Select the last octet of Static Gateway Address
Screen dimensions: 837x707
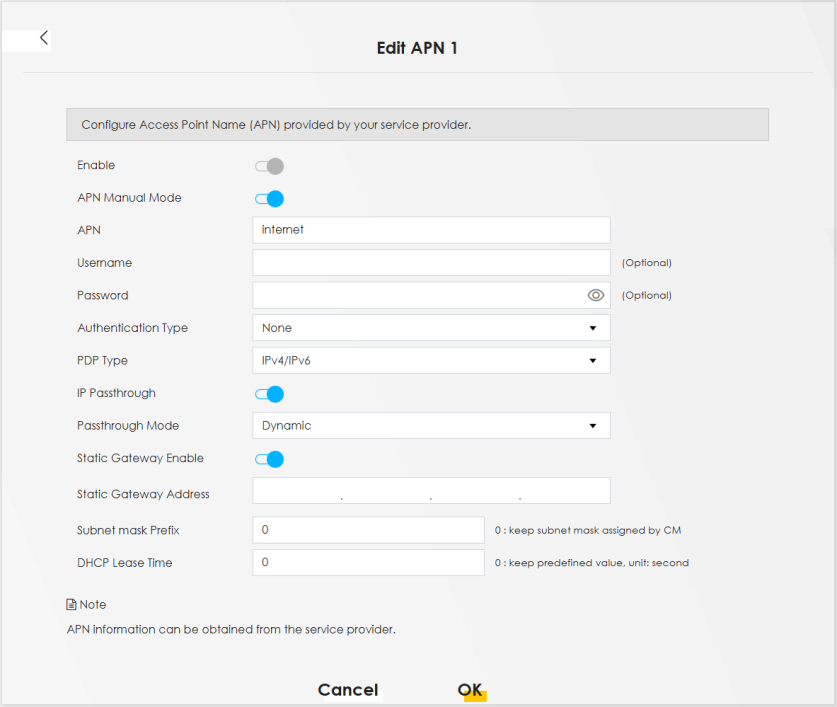tap(565, 491)
